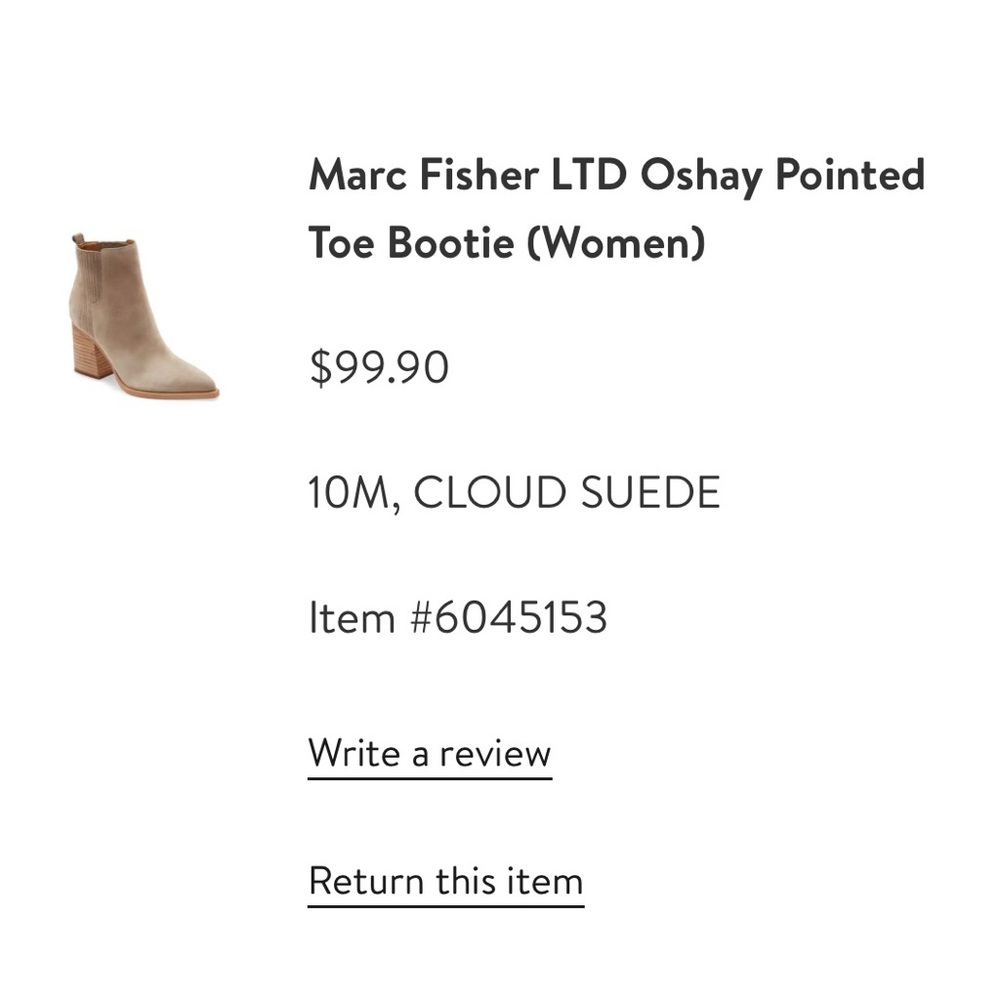The image size is (1000, 1000).
Task: Click the first line of the product title
Action: click(x=615, y=175)
